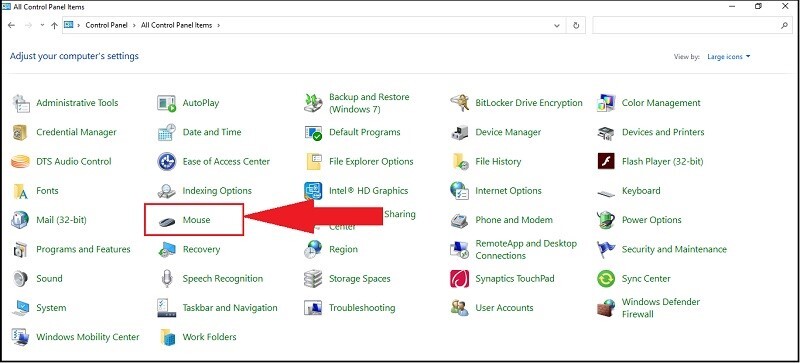Click the search magnifier button
Viewport: 800px width, 363px height.
(x=785, y=25)
